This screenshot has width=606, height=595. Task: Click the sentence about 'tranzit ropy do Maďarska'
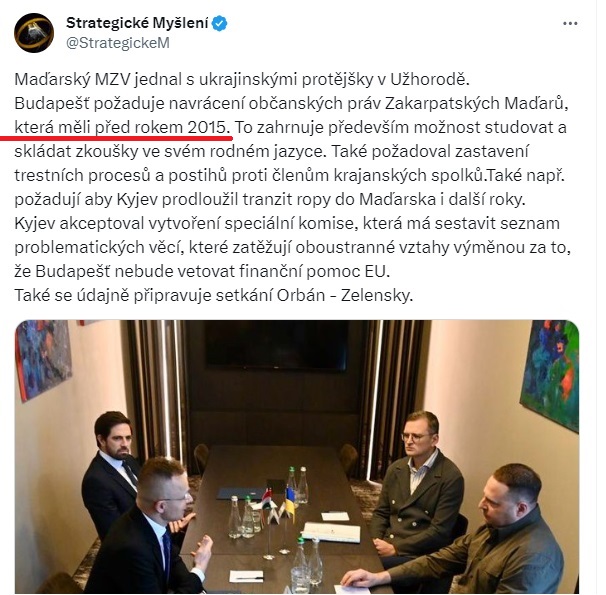coord(270,200)
